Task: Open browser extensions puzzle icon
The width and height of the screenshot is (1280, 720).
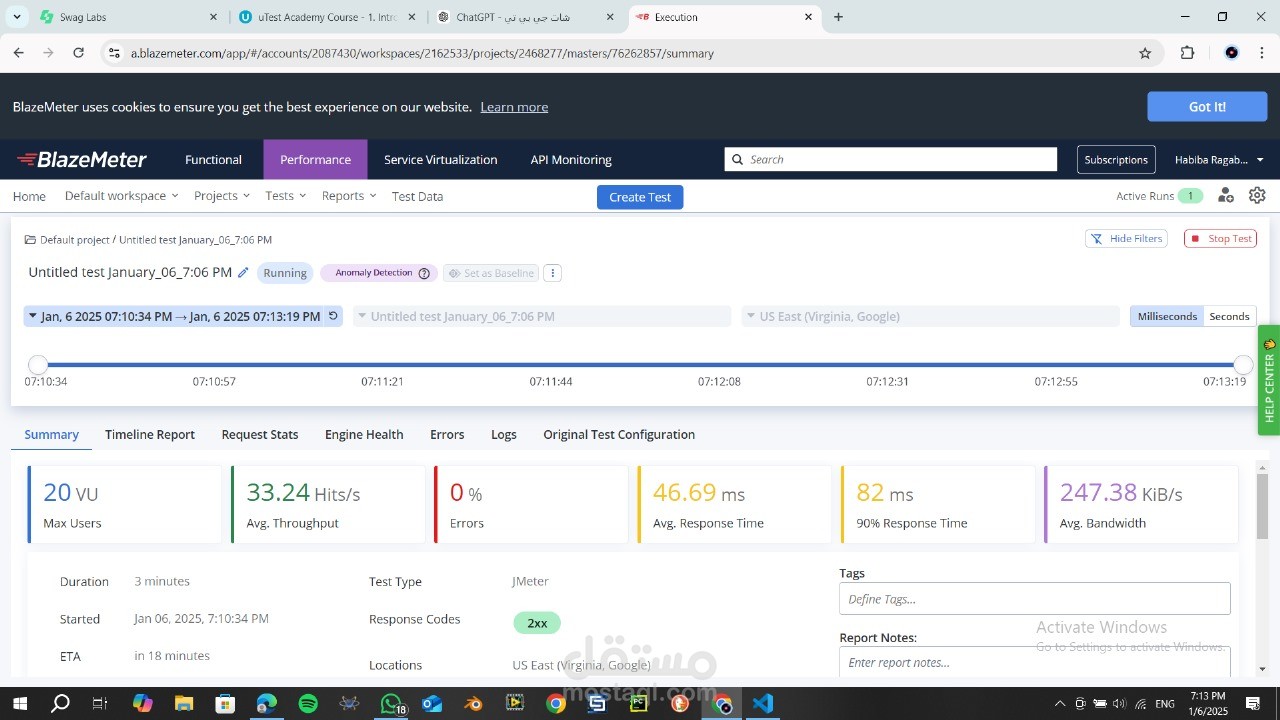Action: (x=1188, y=53)
